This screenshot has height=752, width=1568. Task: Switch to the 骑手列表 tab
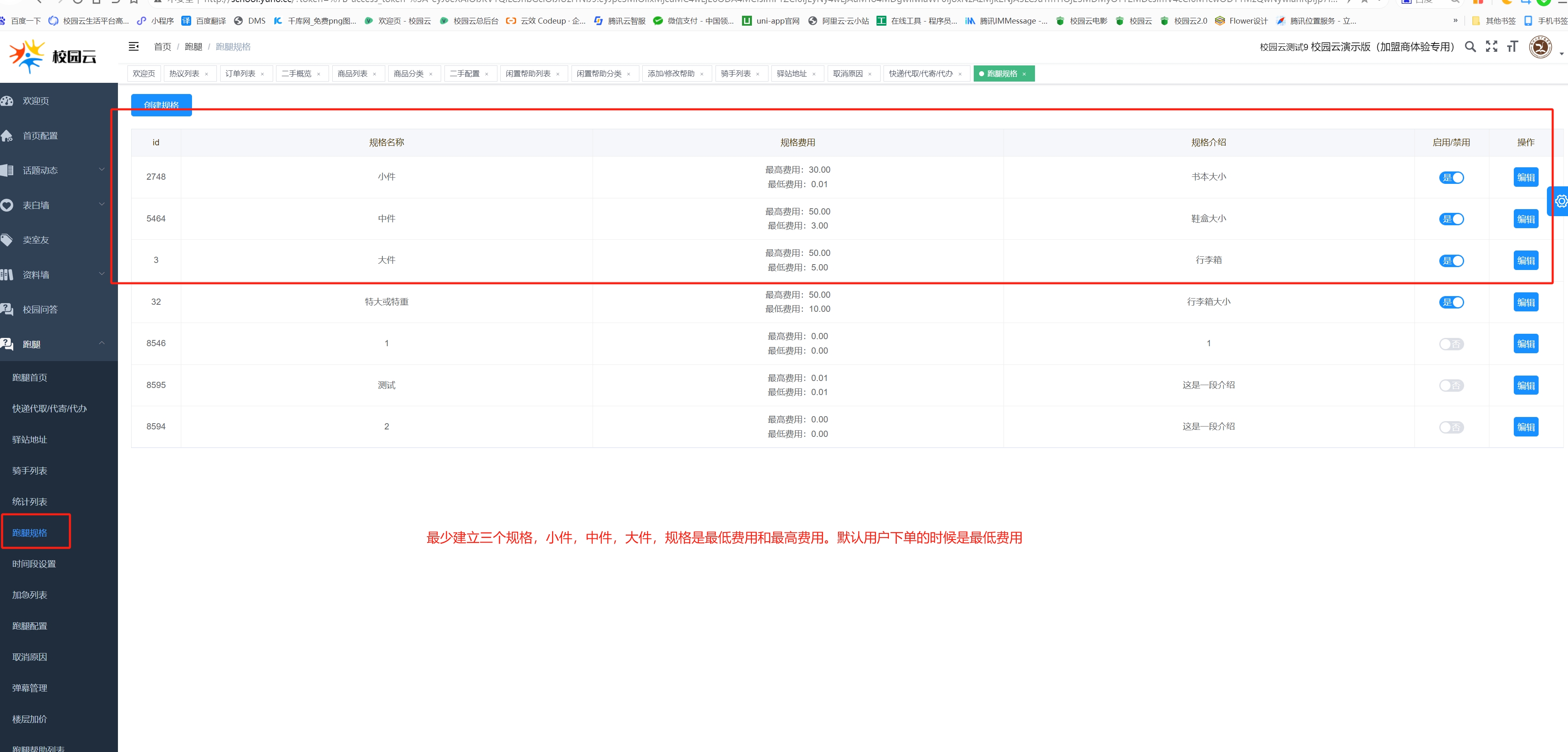742,74
